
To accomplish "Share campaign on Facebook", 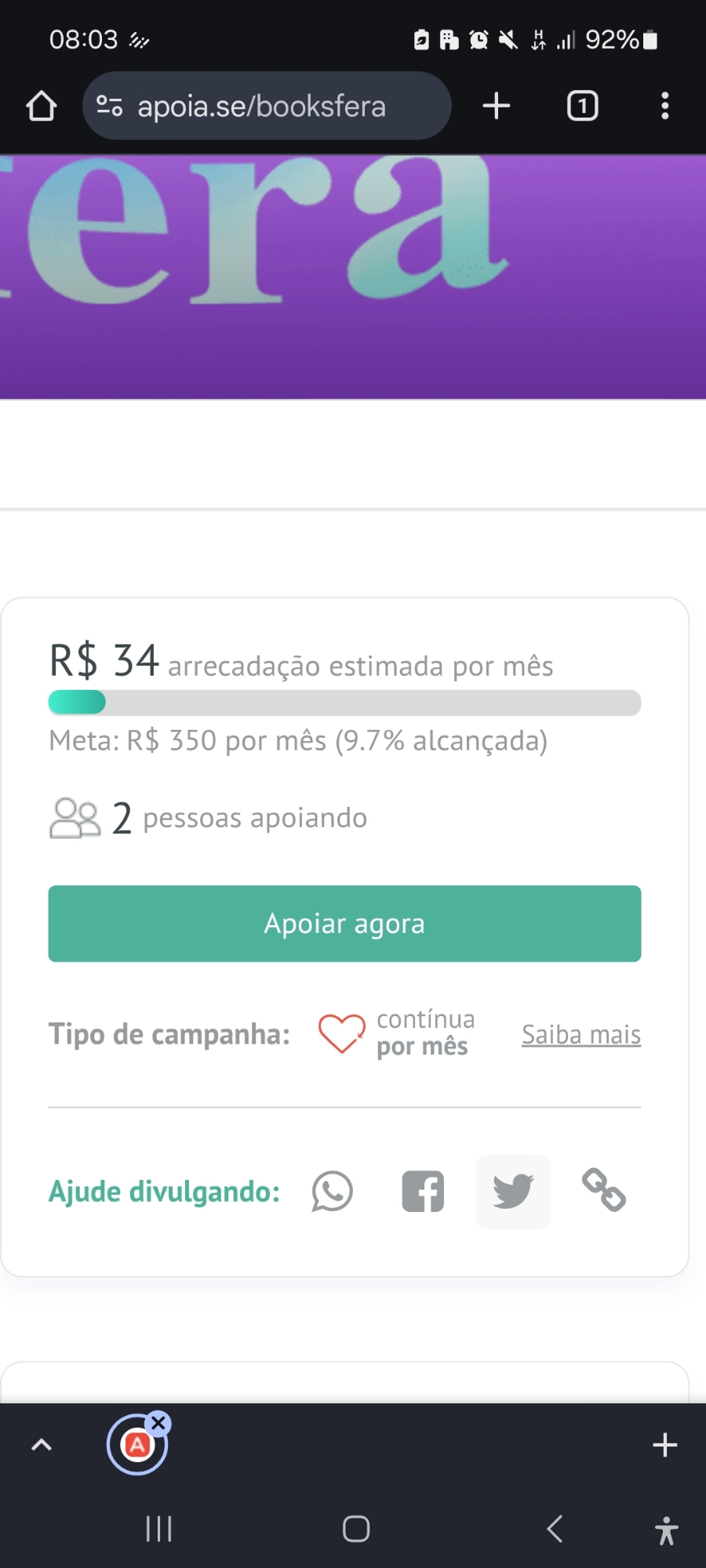I will click(x=423, y=1192).
